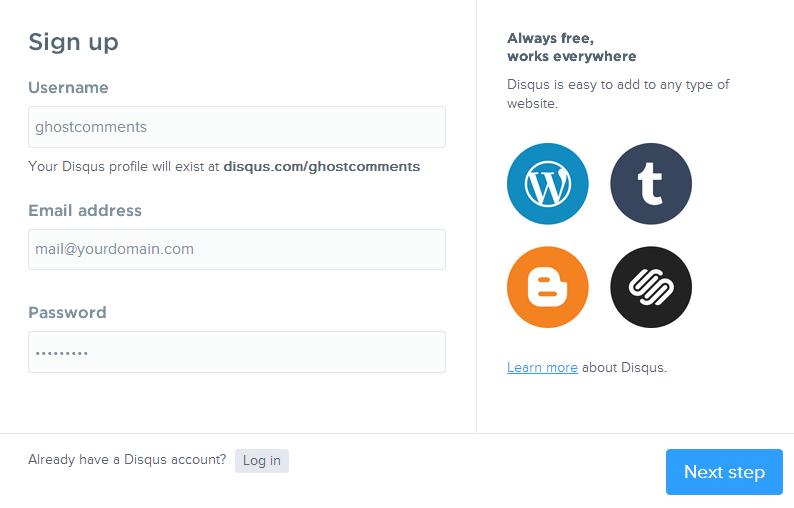Screen dimensions: 794x508
Task: Click the Tumblr logo icon
Action: pos(651,184)
